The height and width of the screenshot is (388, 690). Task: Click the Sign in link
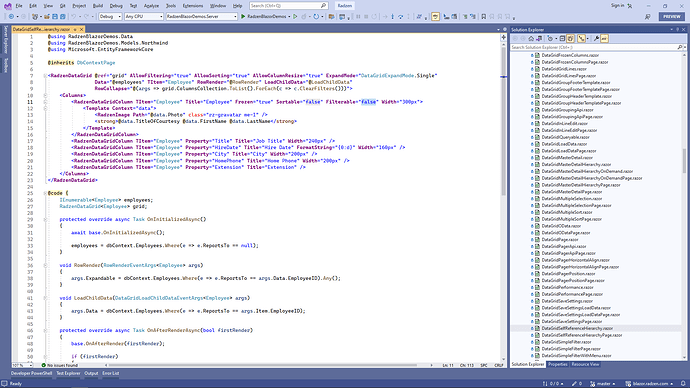(617, 6)
